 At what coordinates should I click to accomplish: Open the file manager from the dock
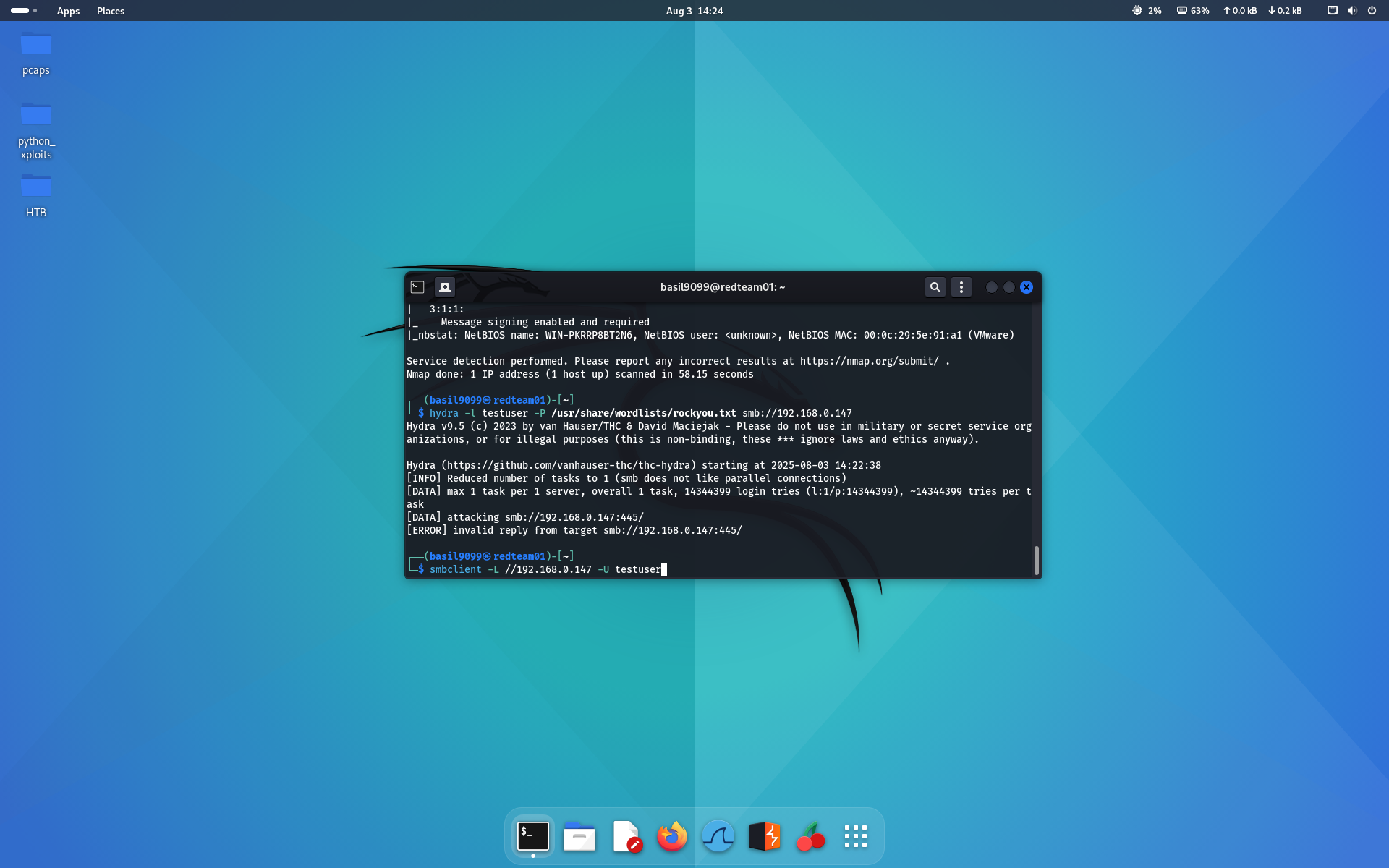(579, 835)
